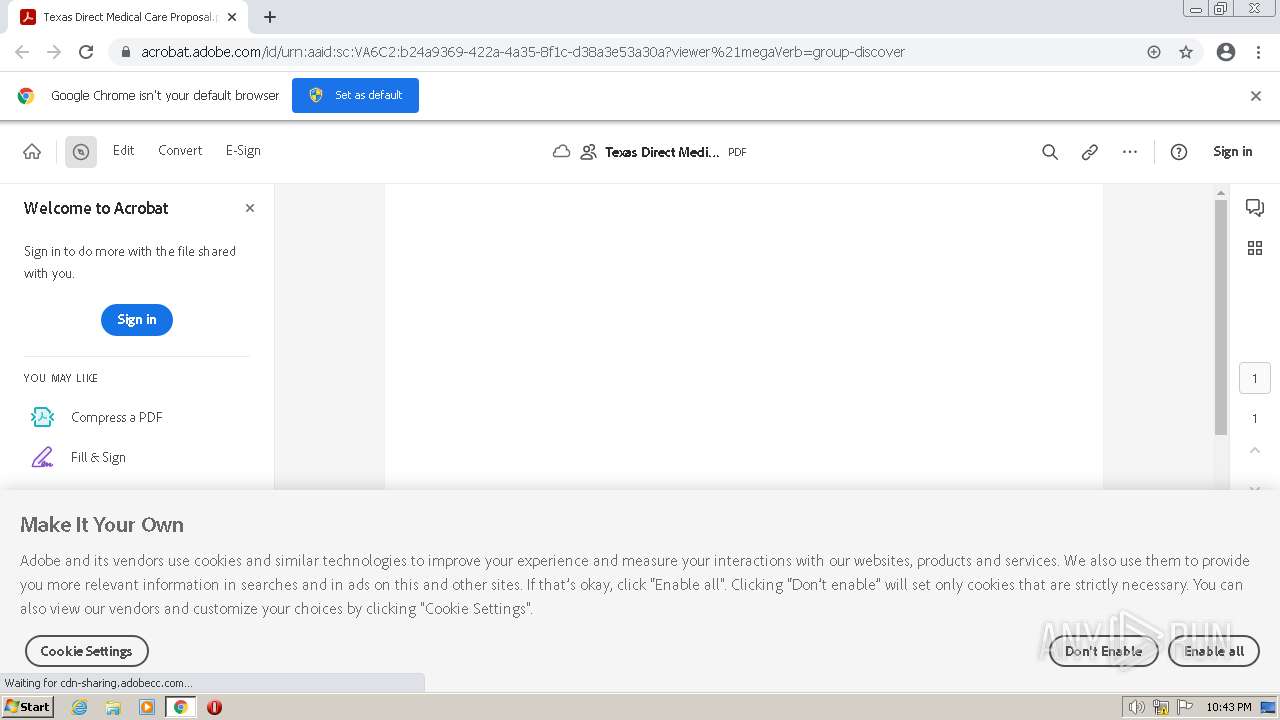This screenshot has height=720, width=1280.
Task: Open the comments panel icon
Action: [1255, 208]
